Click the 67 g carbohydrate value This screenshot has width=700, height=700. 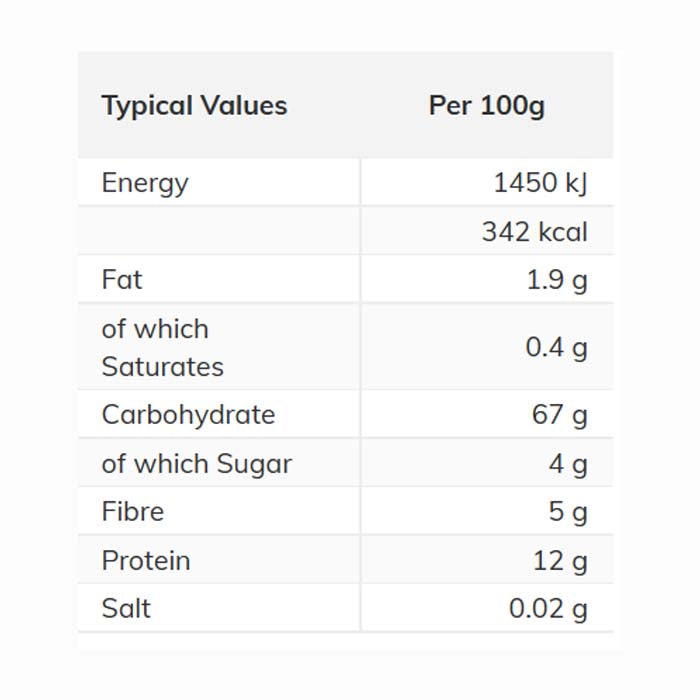[x=559, y=415]
